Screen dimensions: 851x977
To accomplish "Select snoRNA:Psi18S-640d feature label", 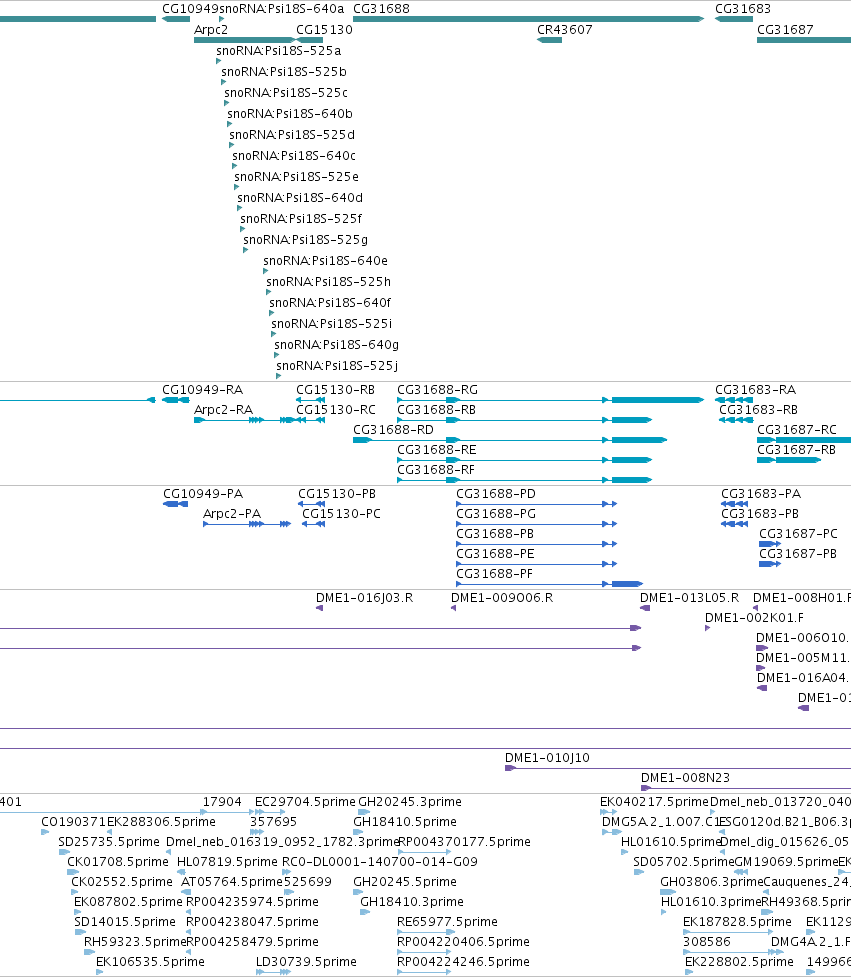I will point(300,198).
